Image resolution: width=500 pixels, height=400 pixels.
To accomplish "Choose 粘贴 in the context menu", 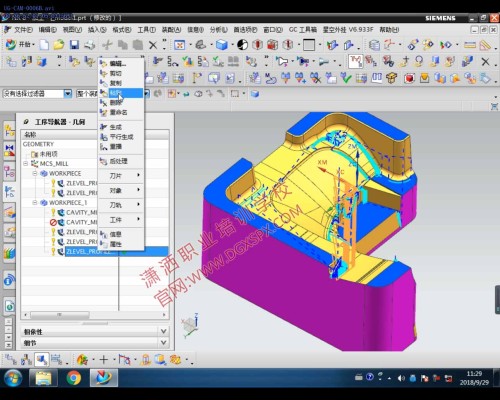I will (x=122, y=93).
